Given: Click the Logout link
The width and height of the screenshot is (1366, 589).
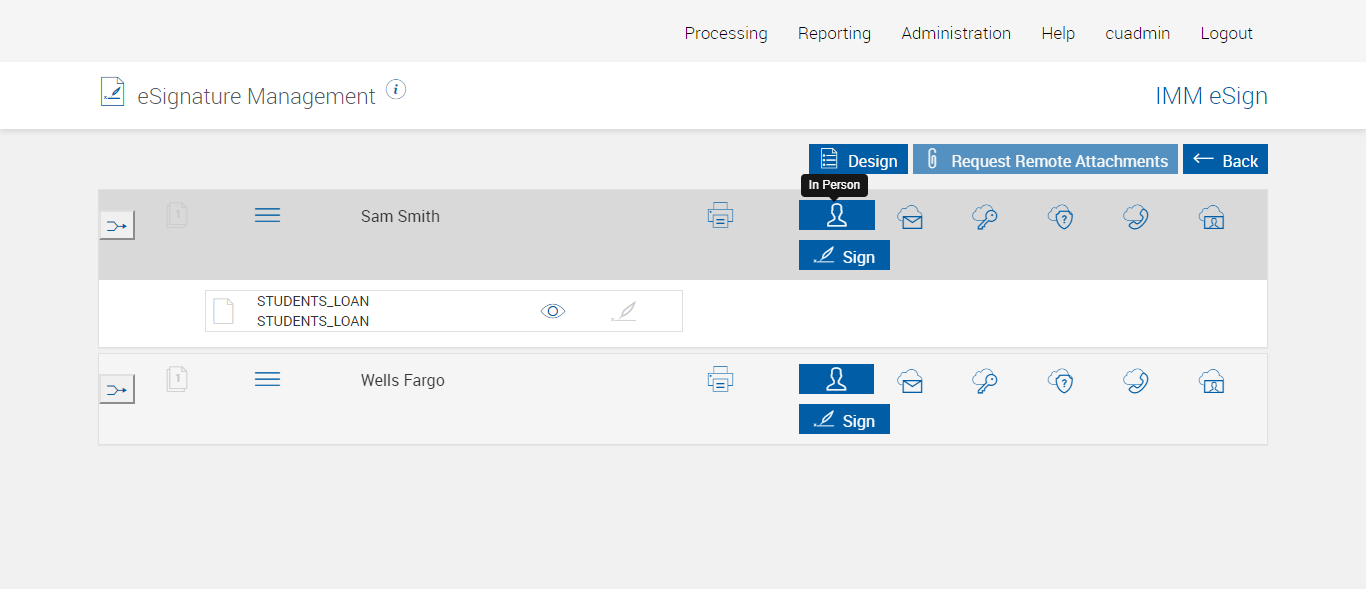Looking at the screenshot, I should pyautogui.click(x=1226, y=33).
